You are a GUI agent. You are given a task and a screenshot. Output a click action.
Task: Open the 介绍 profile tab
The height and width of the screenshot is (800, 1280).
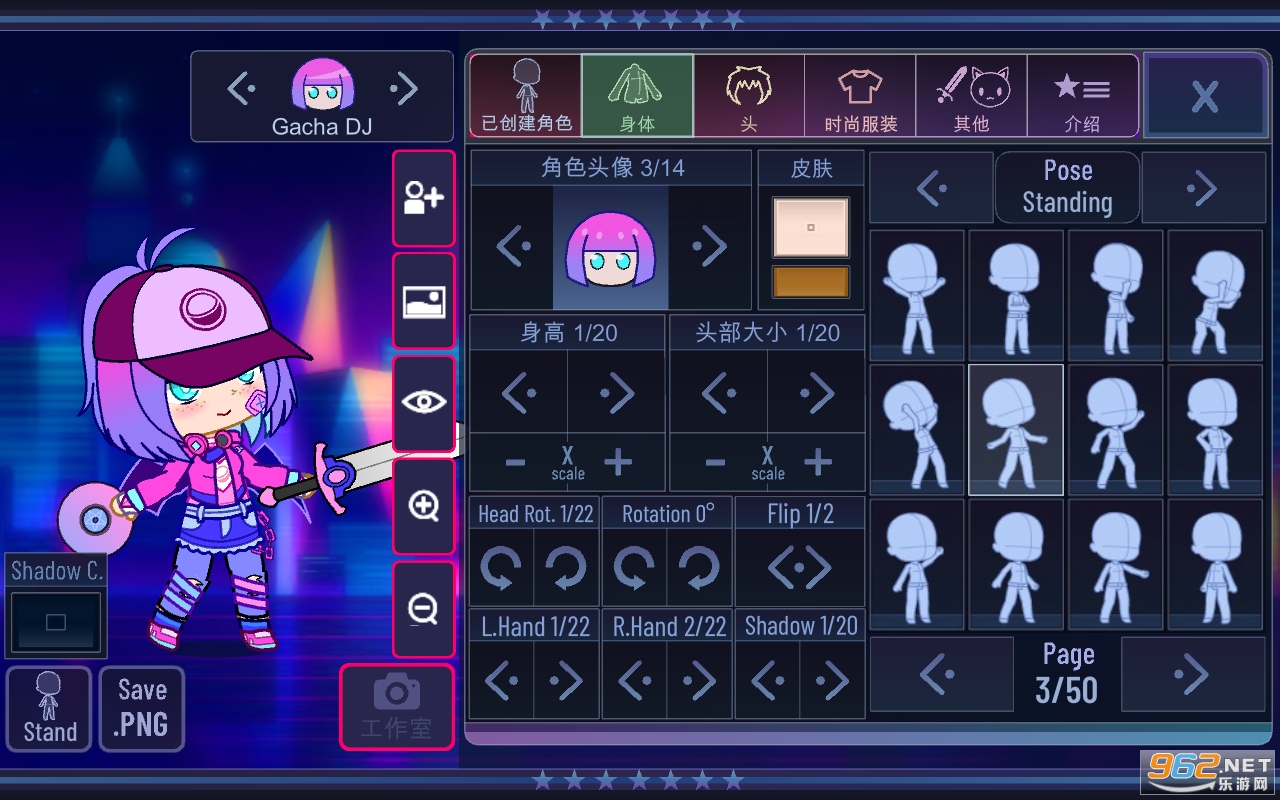1082,96
